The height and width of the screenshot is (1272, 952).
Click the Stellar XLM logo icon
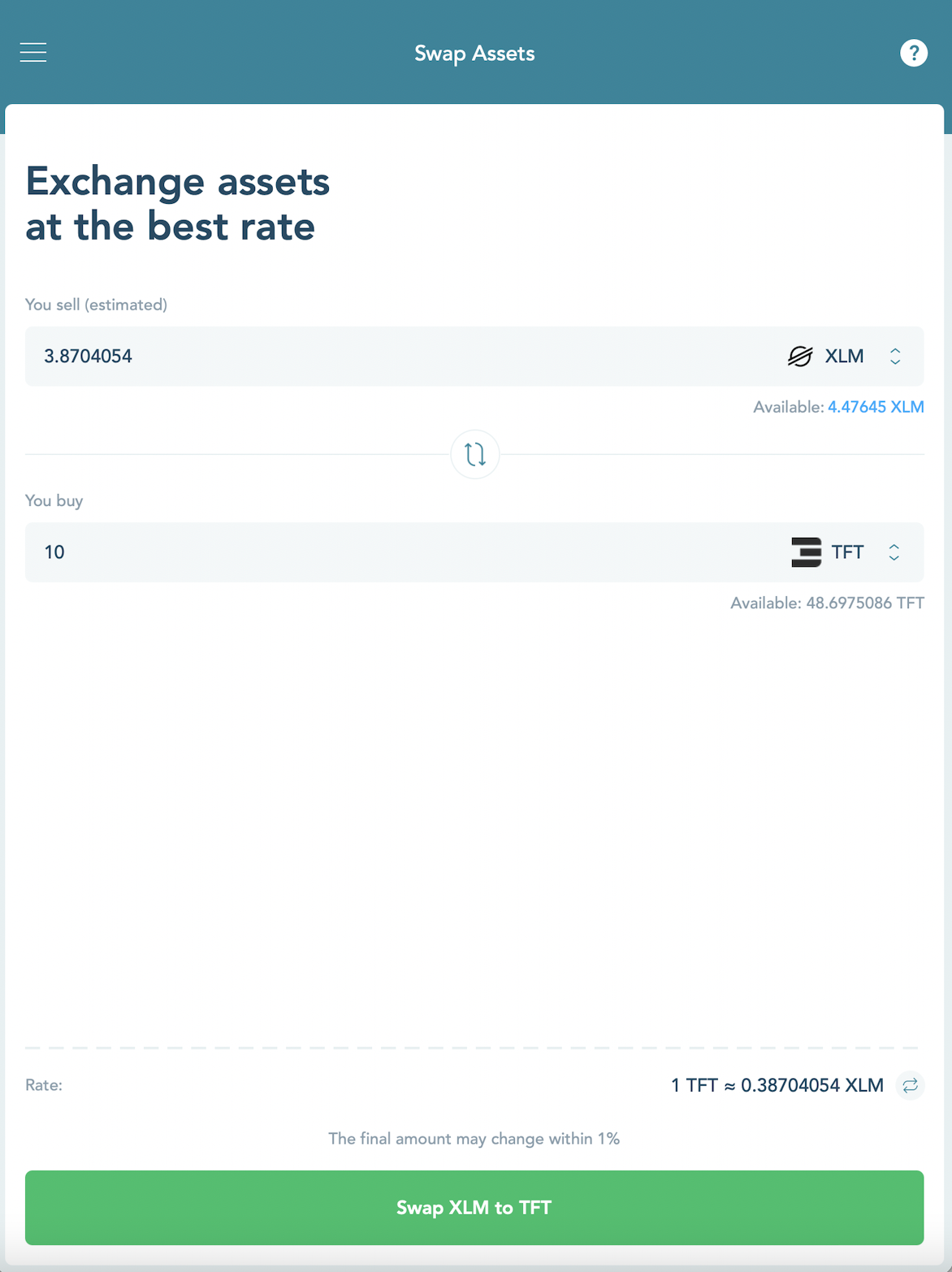click(x=800, y=357)
